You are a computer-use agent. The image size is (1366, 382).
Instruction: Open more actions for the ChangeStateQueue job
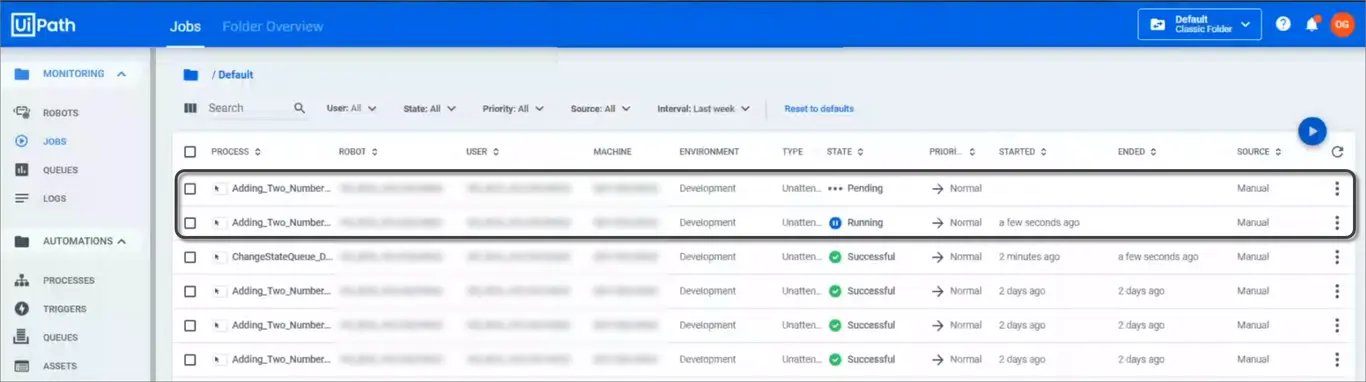pos(1337,257)
